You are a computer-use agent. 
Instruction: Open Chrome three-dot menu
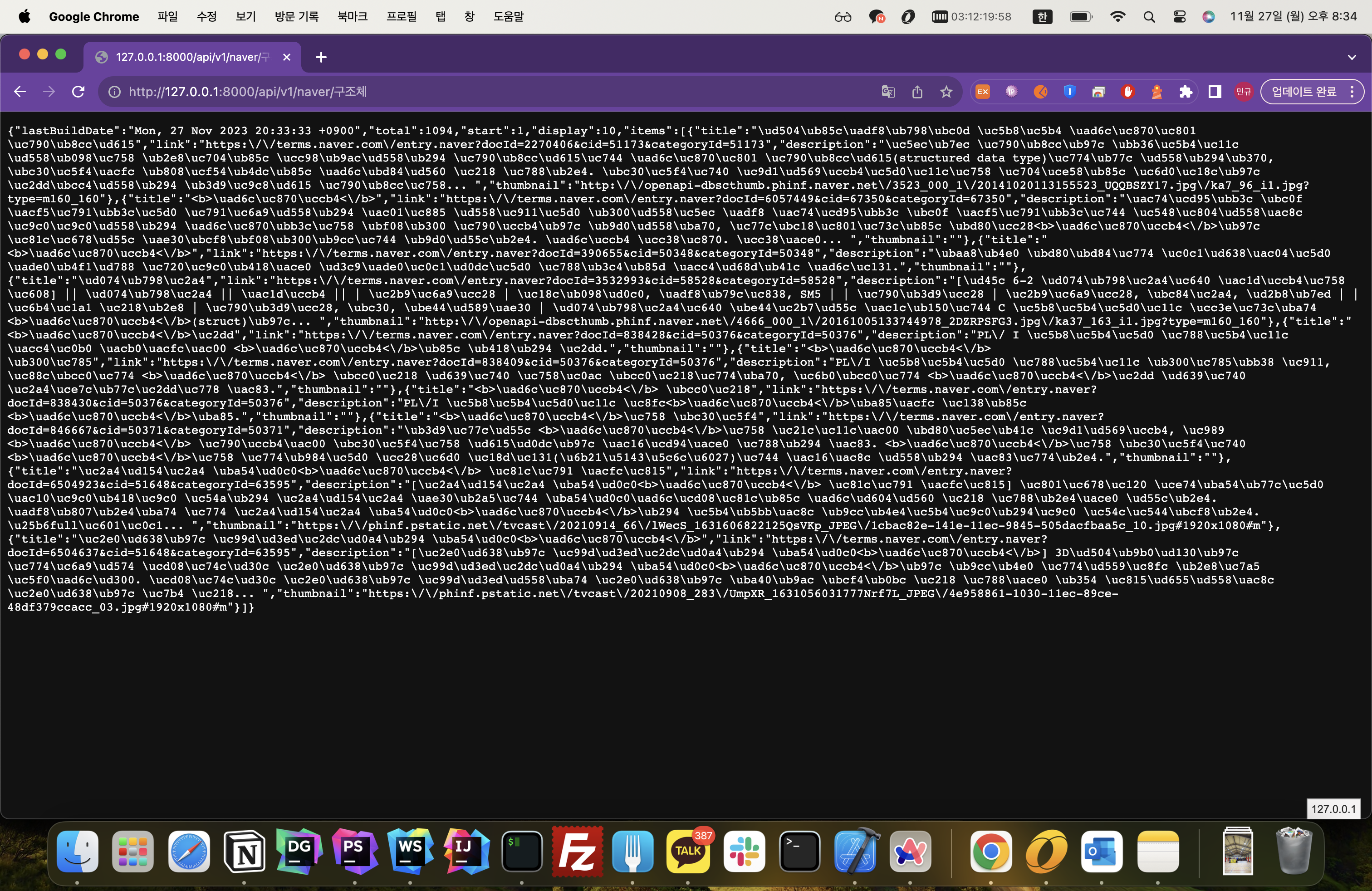pos(1352,92)
